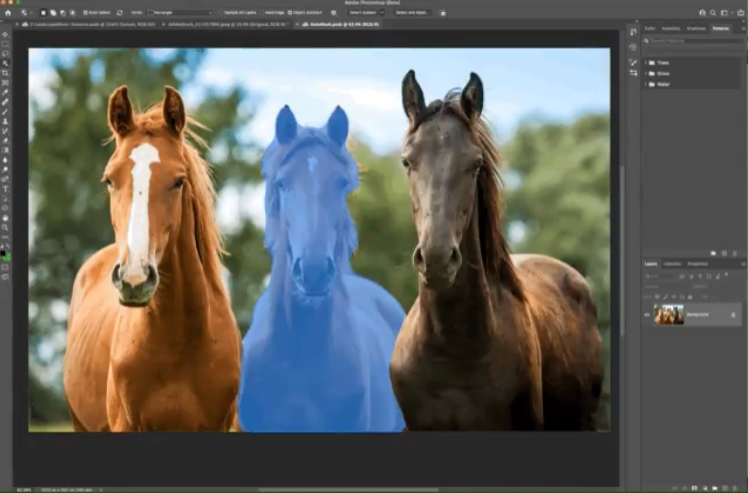Toggle Lock transparent pixels in Layers panel
748x493 pixels.
[x=657, y=296]
